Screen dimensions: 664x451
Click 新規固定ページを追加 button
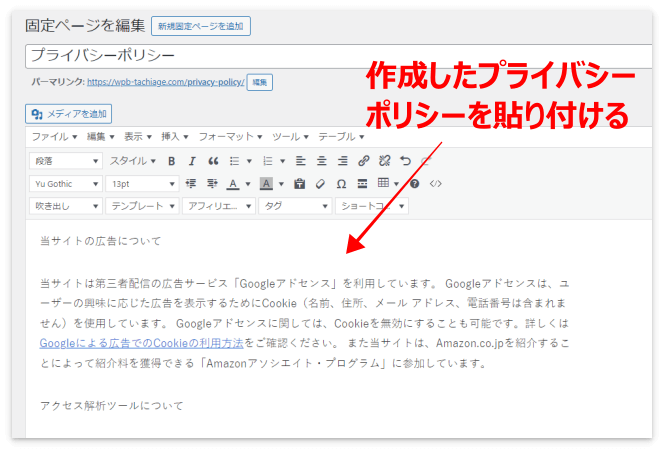(x=201, y=26)
